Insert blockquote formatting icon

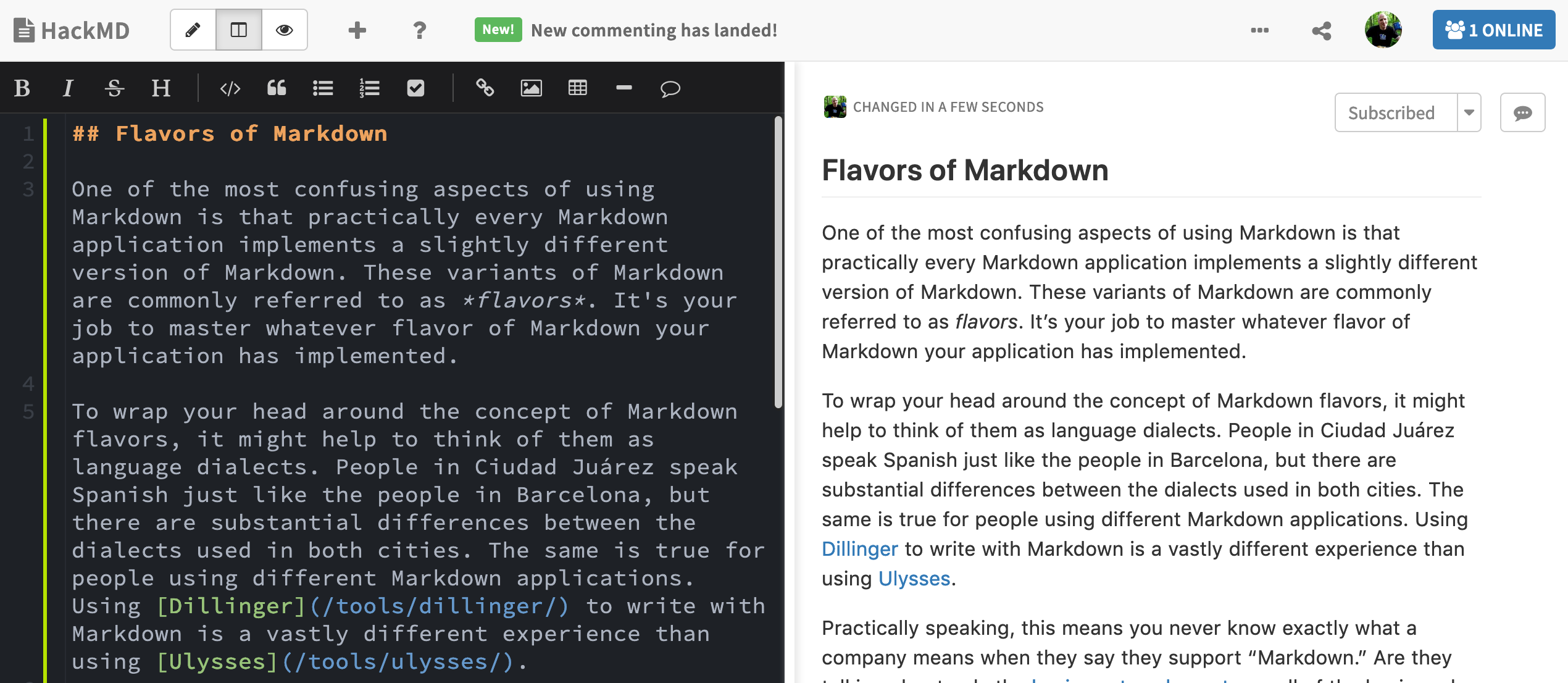pyautogui.click(x=276, y=88)
